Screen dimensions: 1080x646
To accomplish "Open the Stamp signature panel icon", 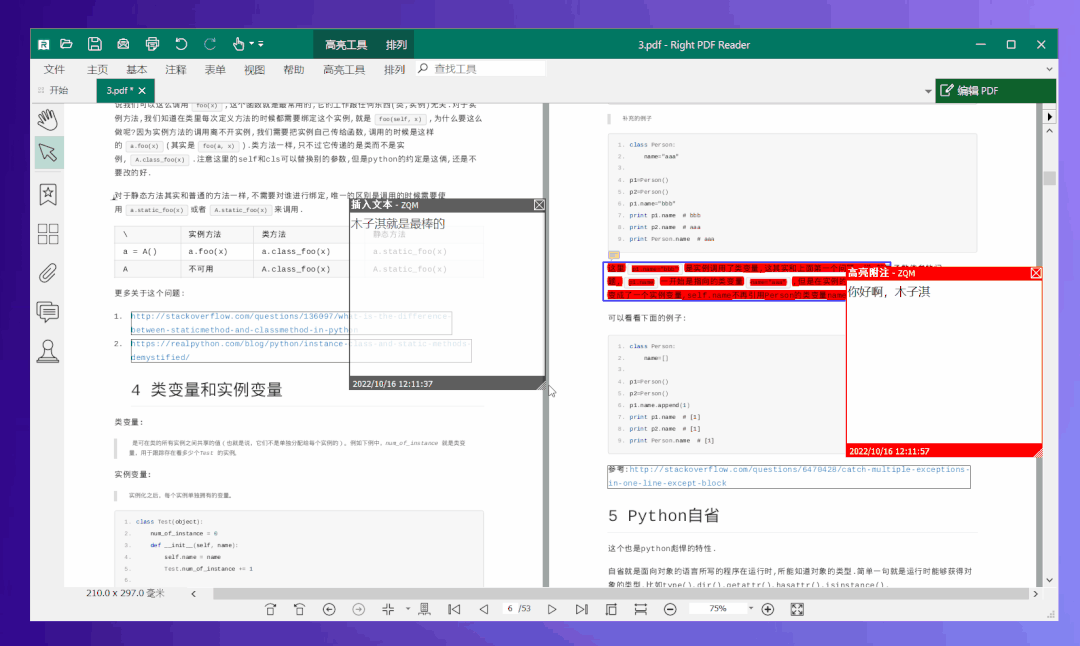I will pyautogui.click(x=48, y=351).
